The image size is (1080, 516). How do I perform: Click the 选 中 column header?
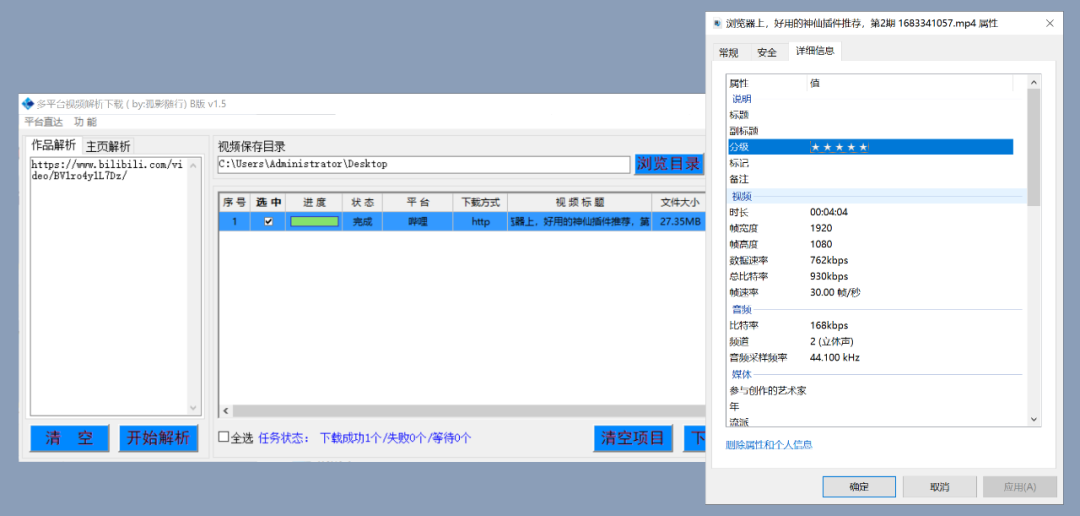tap(268, 203)
